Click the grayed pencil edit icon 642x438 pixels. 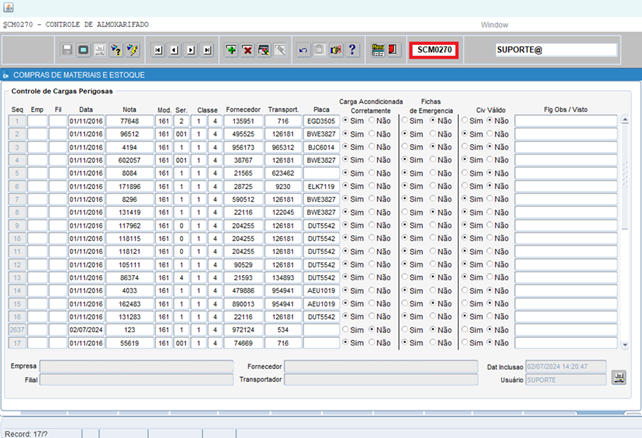point(280,50)
